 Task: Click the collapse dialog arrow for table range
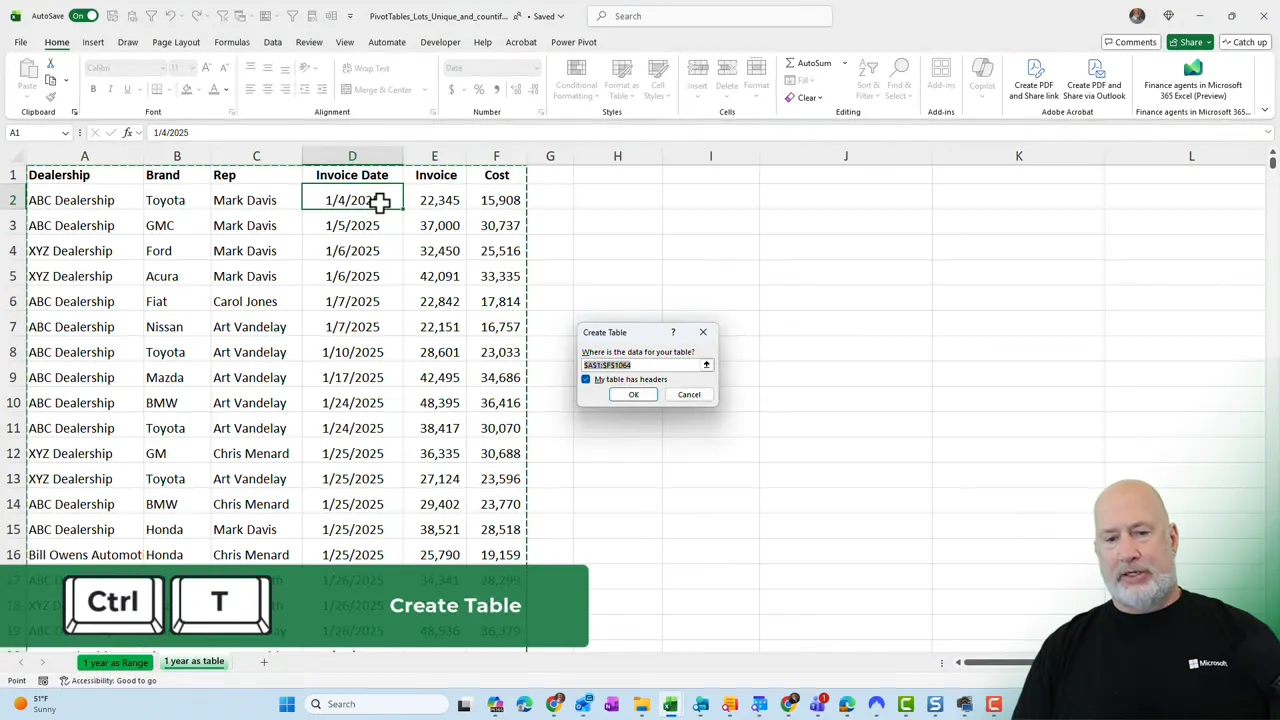point(706,365)
